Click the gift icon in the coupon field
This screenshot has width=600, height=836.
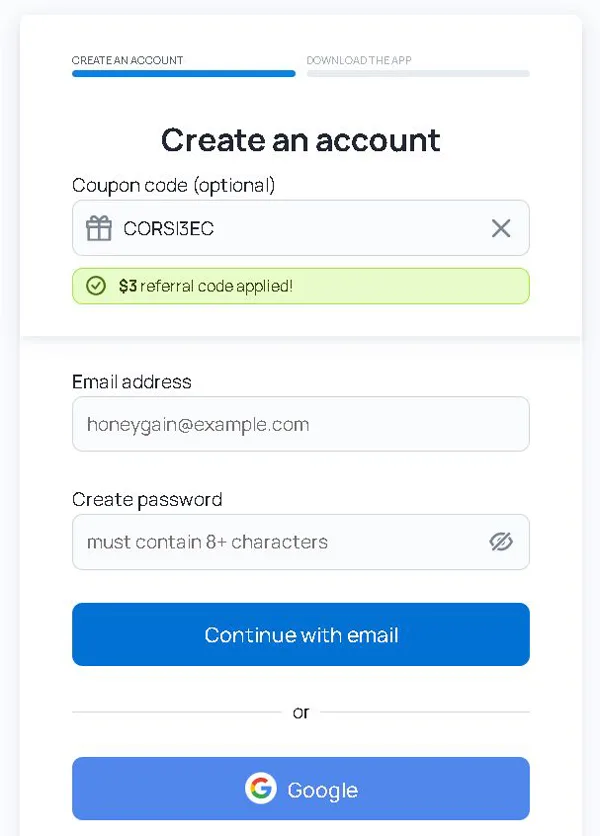98,228
